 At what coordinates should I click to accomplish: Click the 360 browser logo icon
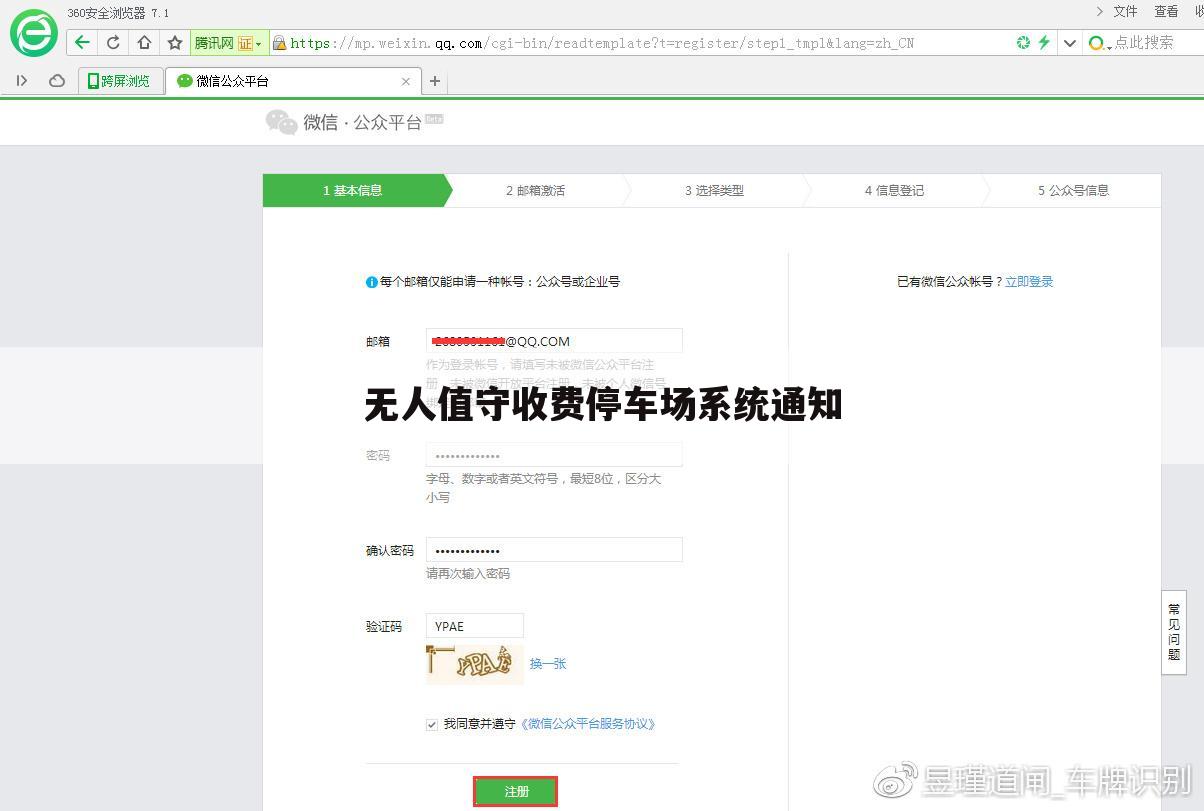35,32
